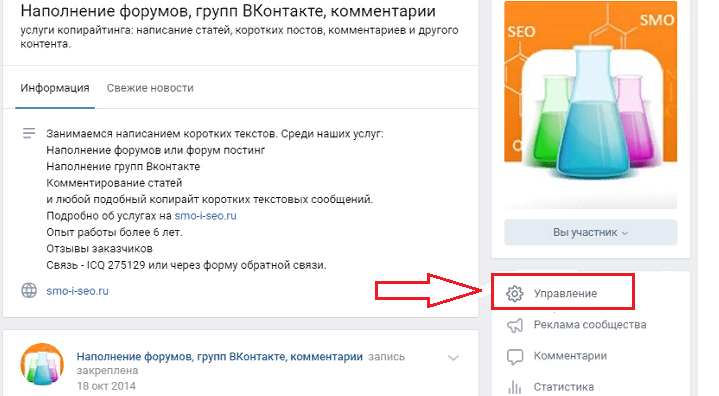
Task: Click the text Наполнение форумов или форум постинг
Action: click(155, 150)
